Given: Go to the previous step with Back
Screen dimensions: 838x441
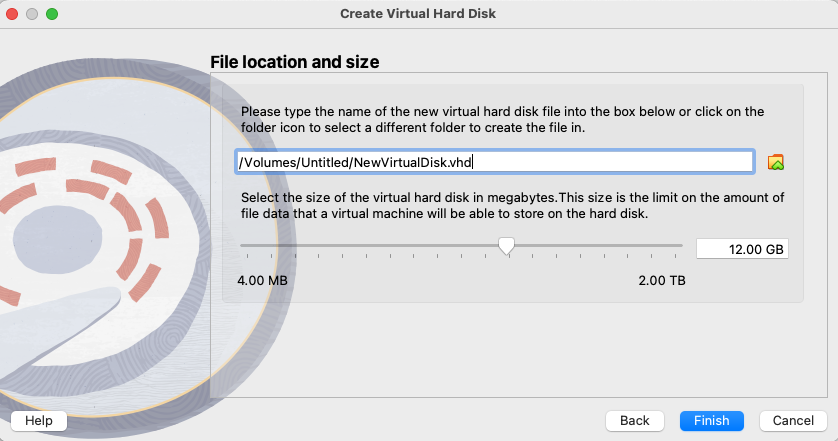Looking at the screenshot, I should point(634,421).
